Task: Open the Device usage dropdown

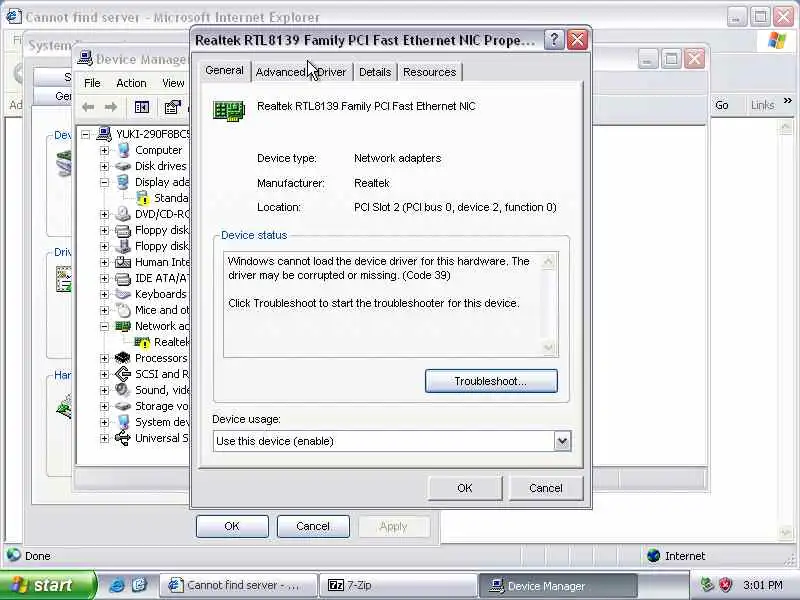Action: coord(562,441)
